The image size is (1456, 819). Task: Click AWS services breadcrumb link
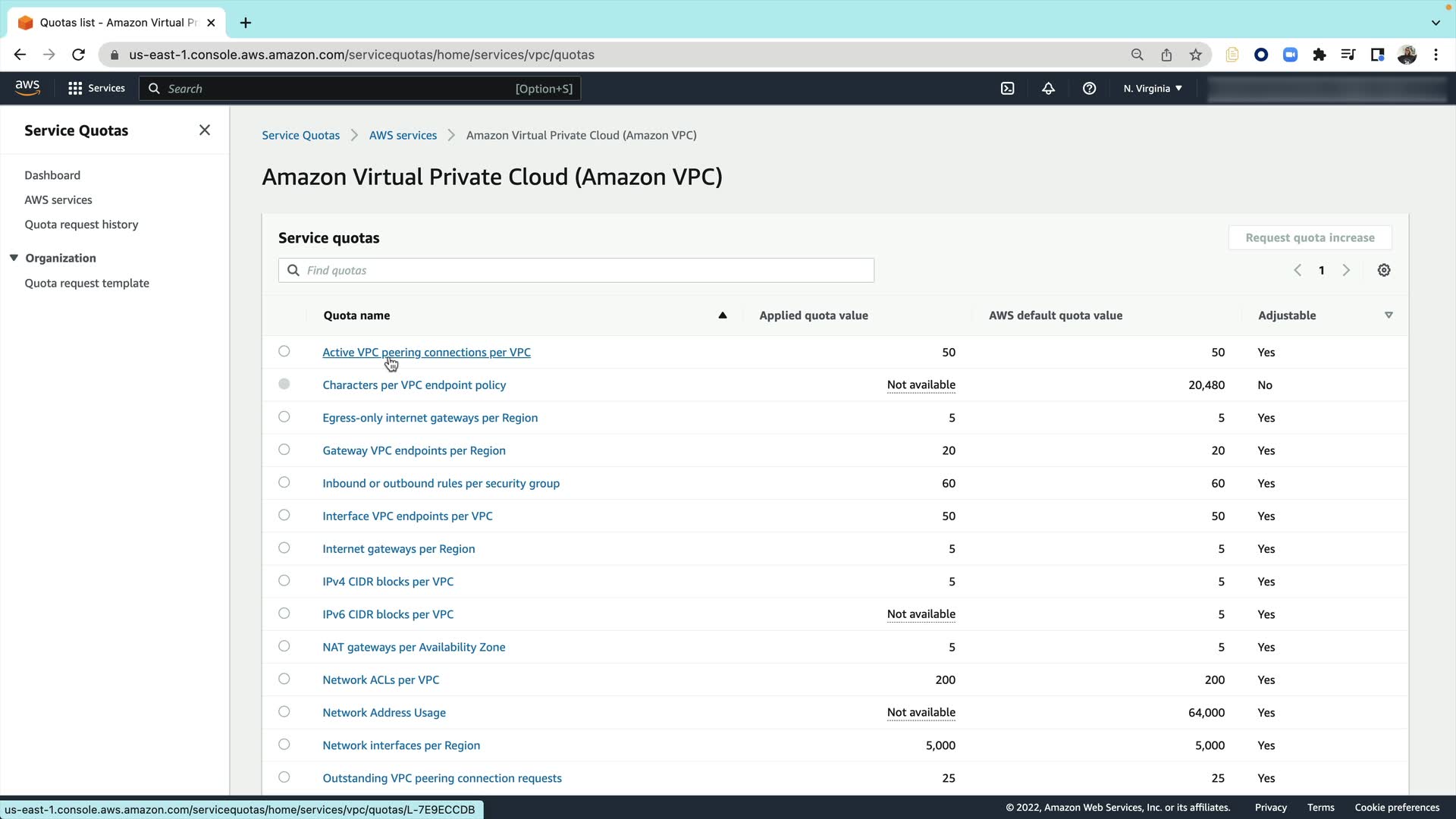(x=403, y=136)
